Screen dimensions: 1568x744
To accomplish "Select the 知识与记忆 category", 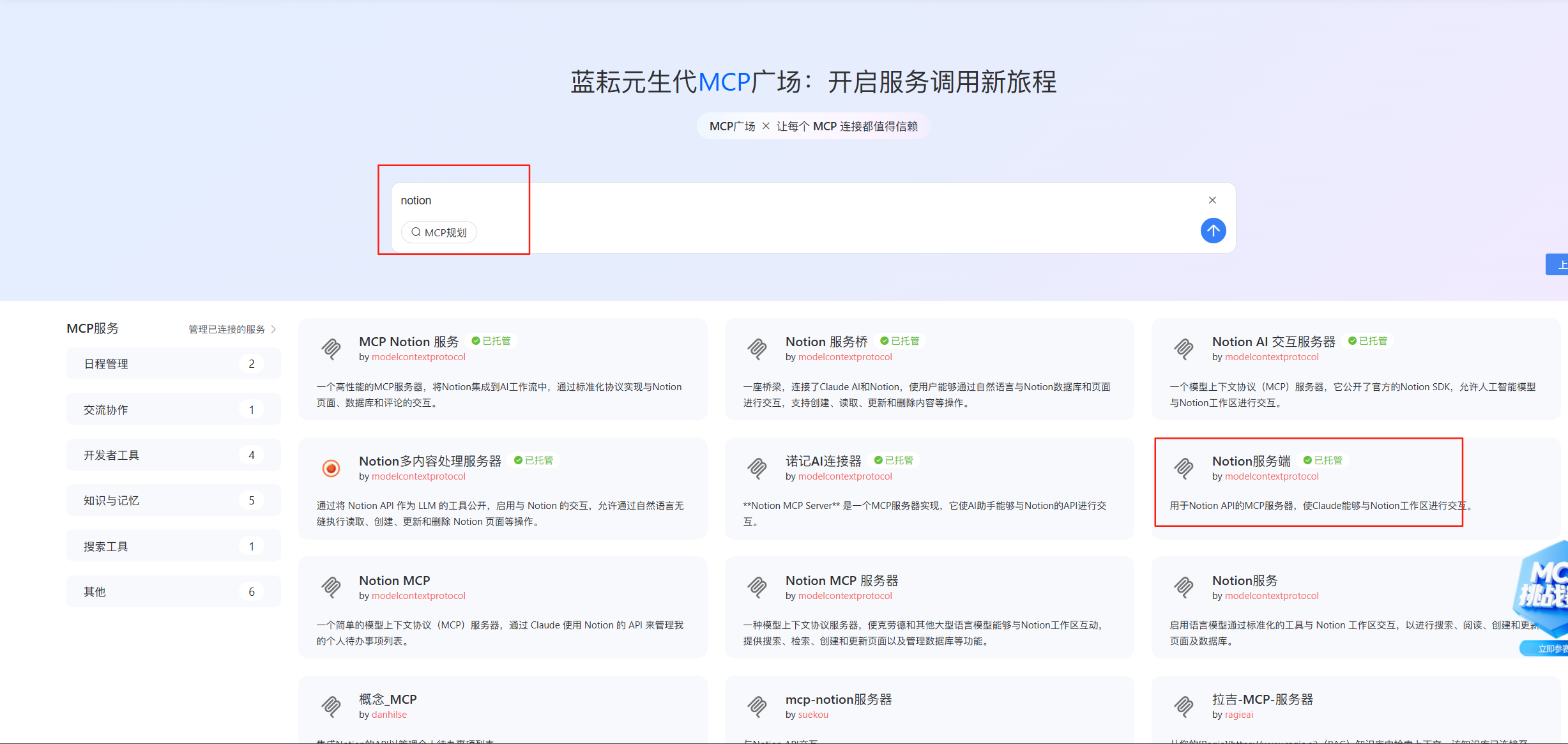I will click(x=174, y=501).
